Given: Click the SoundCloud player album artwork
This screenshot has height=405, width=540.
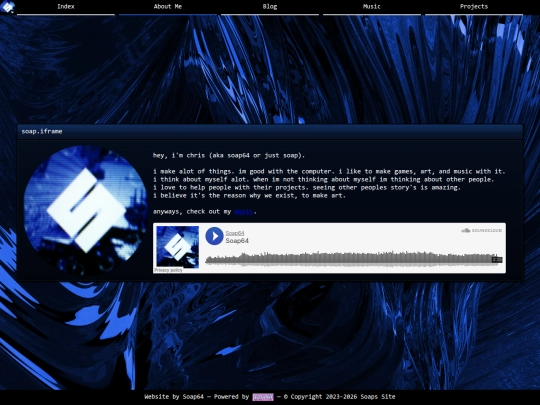Looking at the screenshot, I should (x=177, y=247).
